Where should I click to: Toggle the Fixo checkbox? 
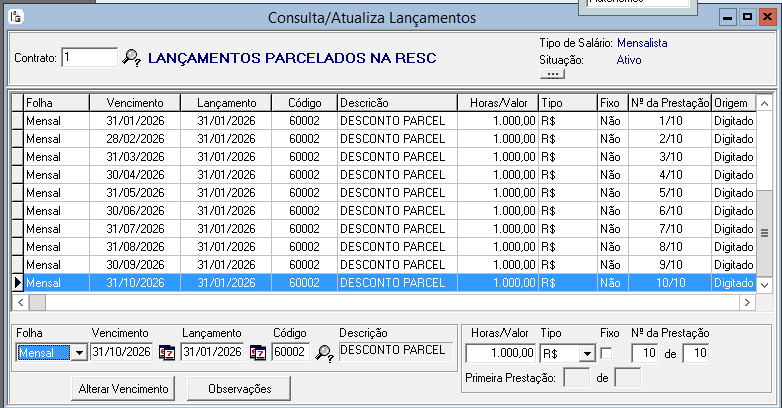(606, 353)
